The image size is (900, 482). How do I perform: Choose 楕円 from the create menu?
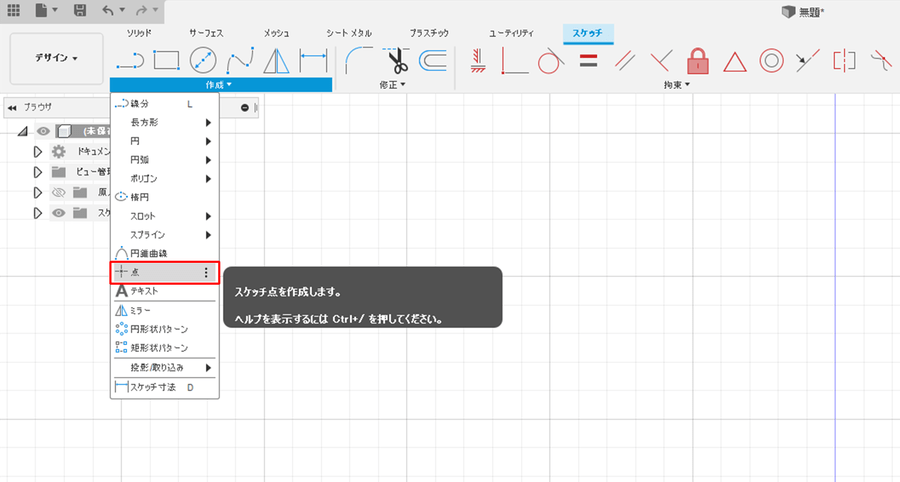pos(164,197)
